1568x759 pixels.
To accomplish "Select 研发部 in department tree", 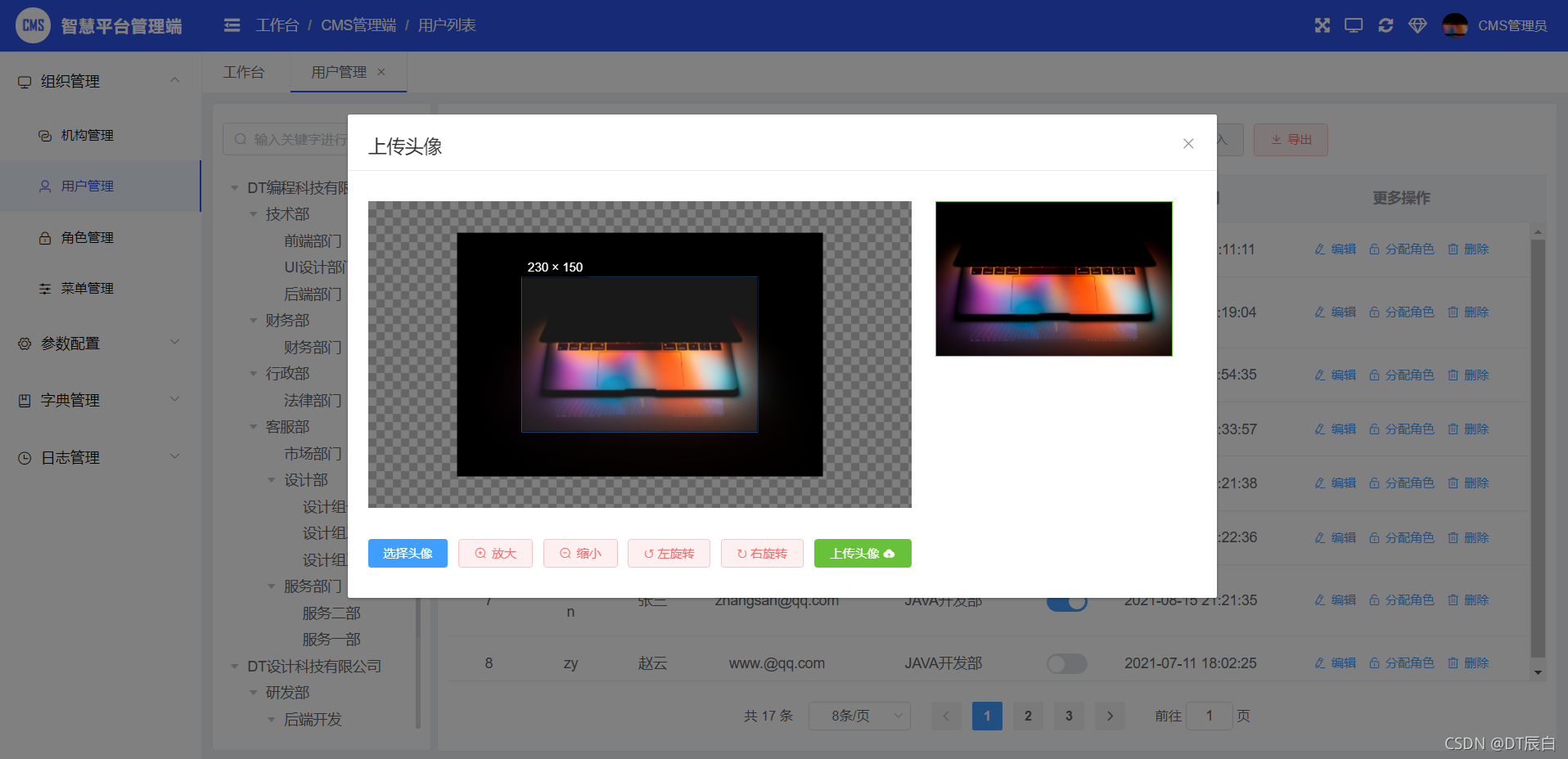I will click(287, 692).
